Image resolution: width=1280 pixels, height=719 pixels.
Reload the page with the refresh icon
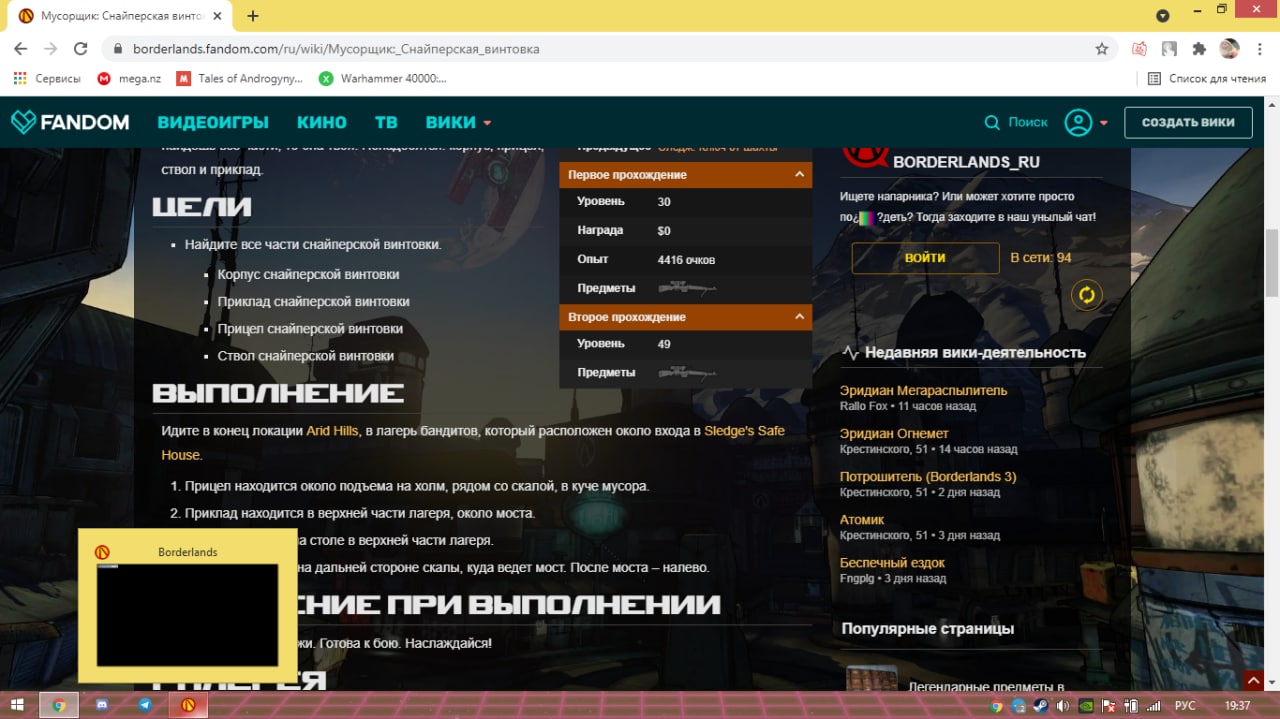tap(81, 49)
